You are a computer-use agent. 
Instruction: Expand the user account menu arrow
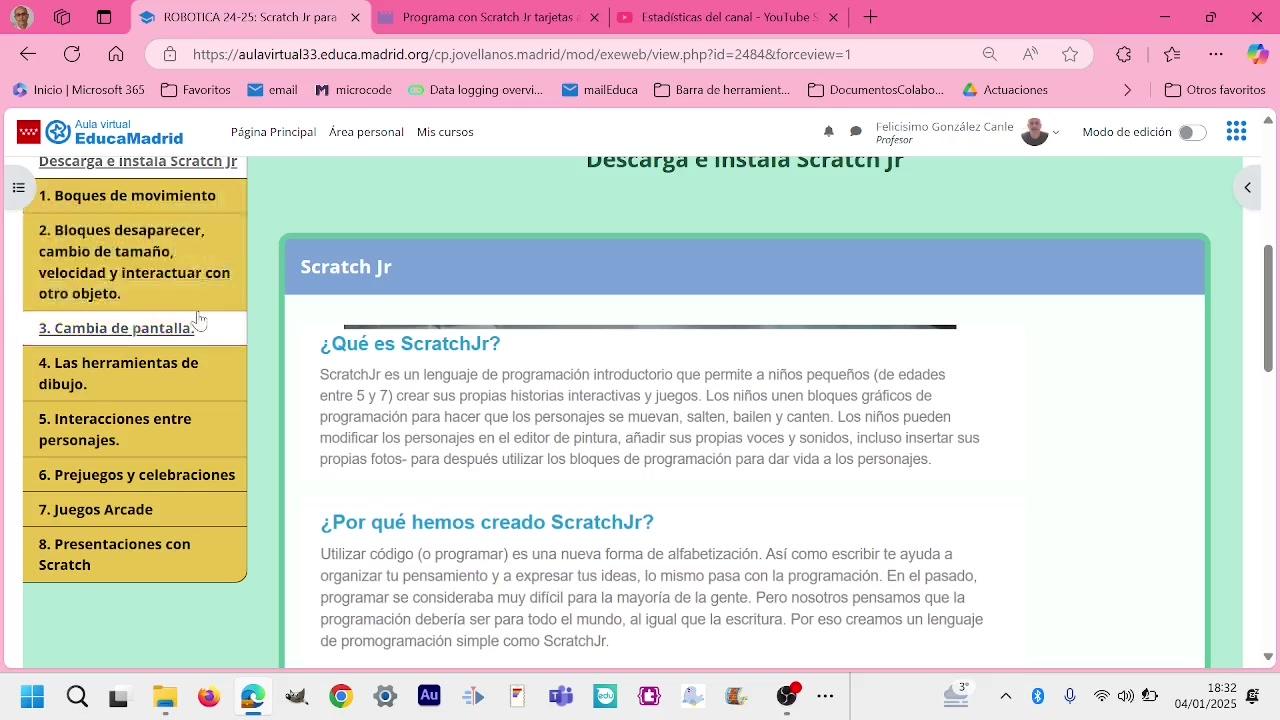click(x=1056, y=133)
